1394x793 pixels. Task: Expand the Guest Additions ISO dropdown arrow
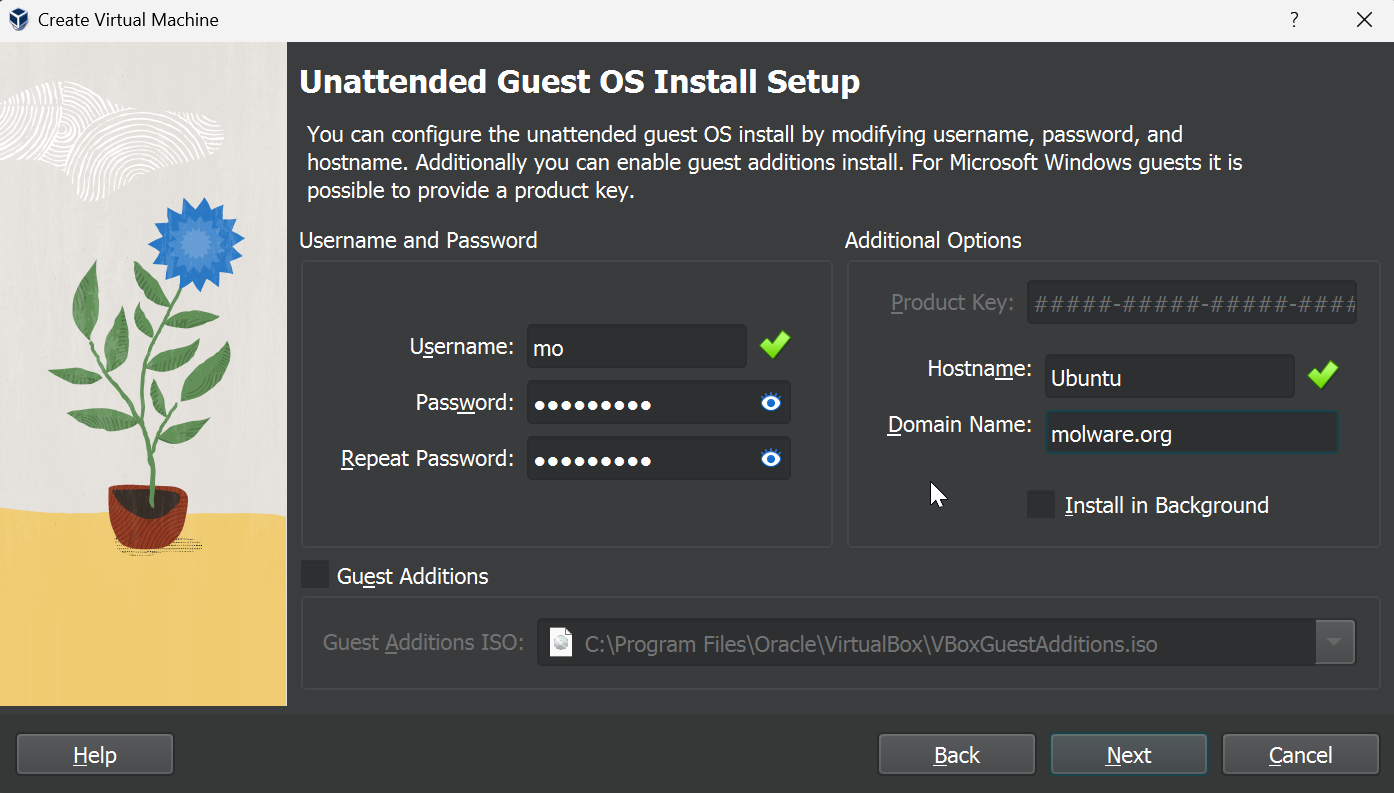(1334, 643)
